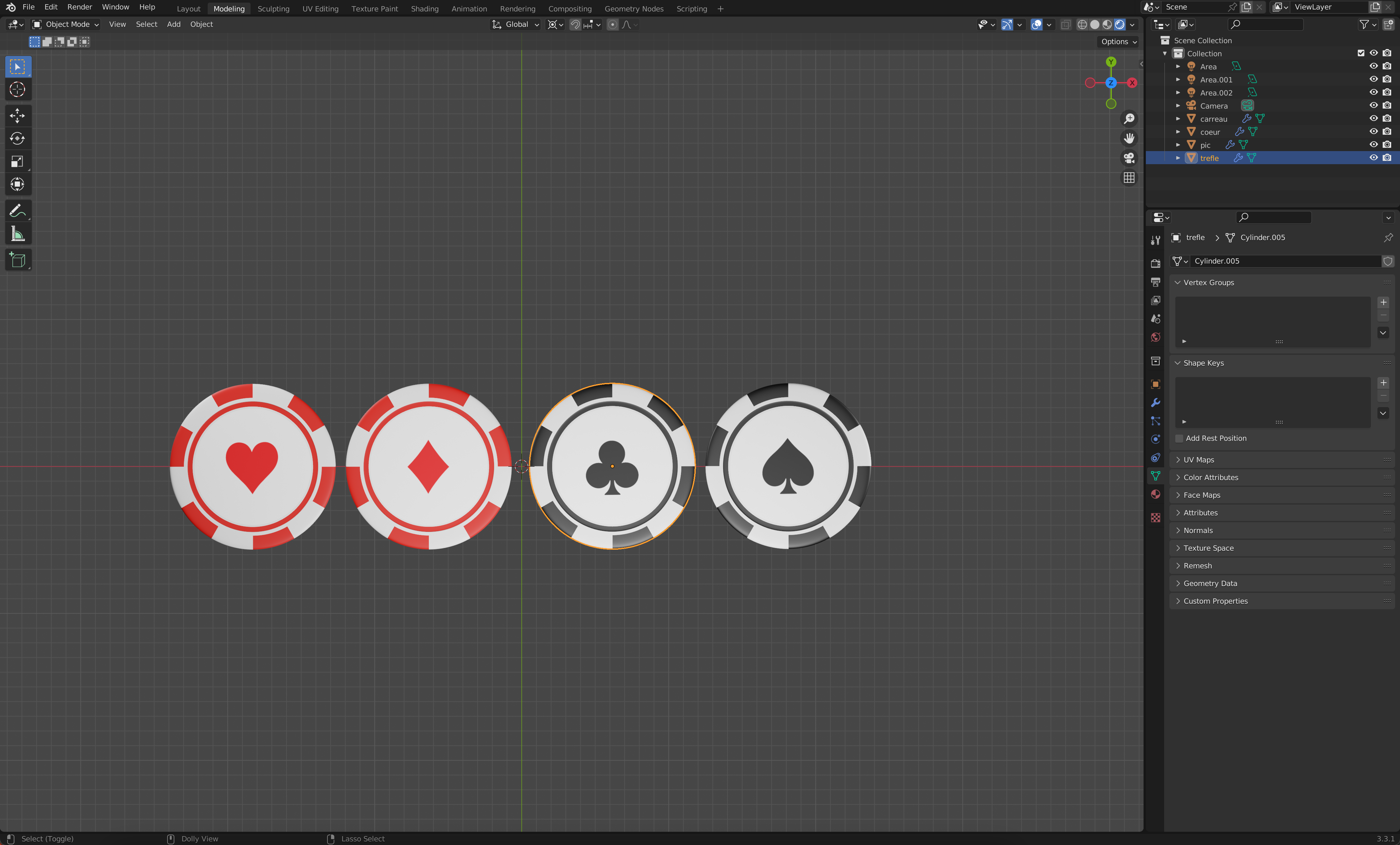Hide pic object in viewport
This screenshot has width=1400, height=845.
click(x=1374, y=145)
